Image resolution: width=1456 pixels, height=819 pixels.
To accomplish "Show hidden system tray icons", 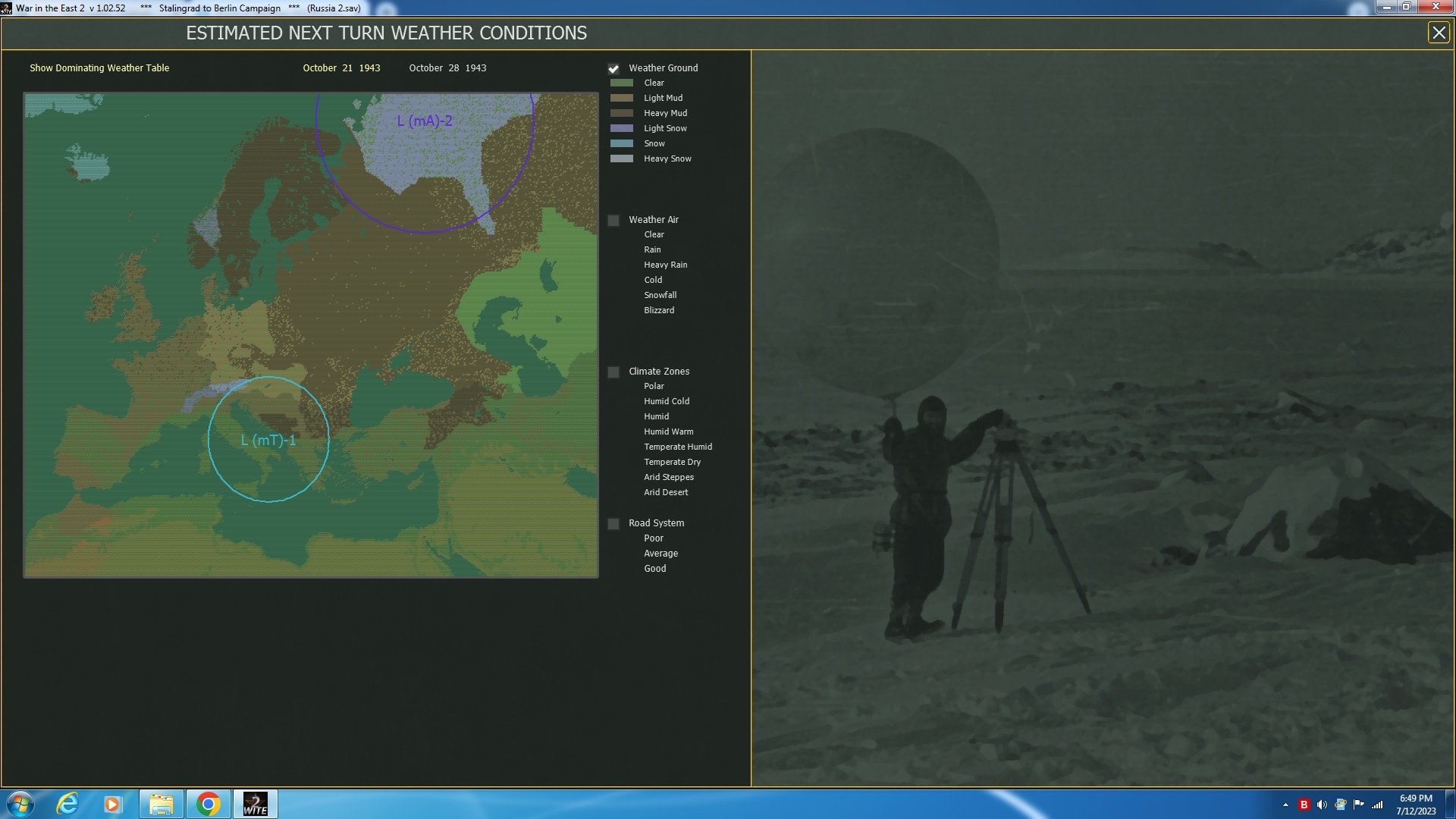I will click(x=1285, y=805).
